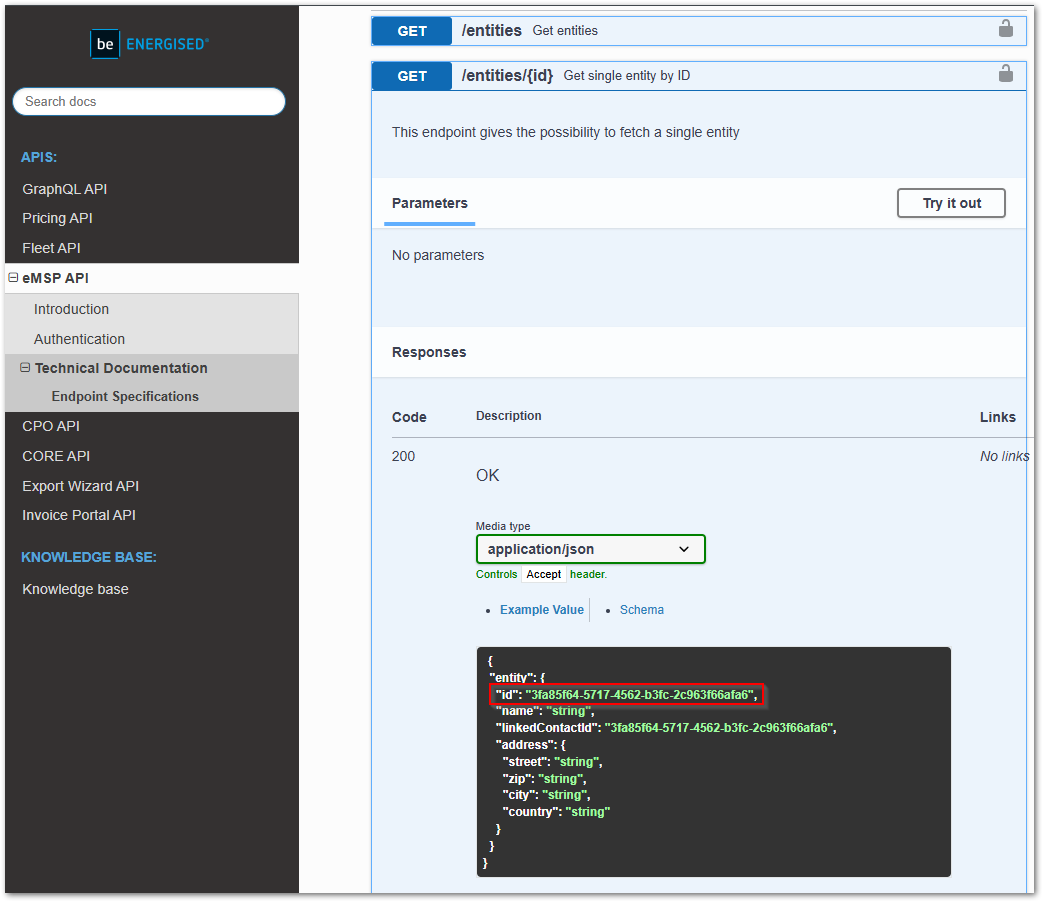The height and width of the screenshot is (902, 1043).
Task: Open Endpoint Specifications page
Action: click(125, 396)
